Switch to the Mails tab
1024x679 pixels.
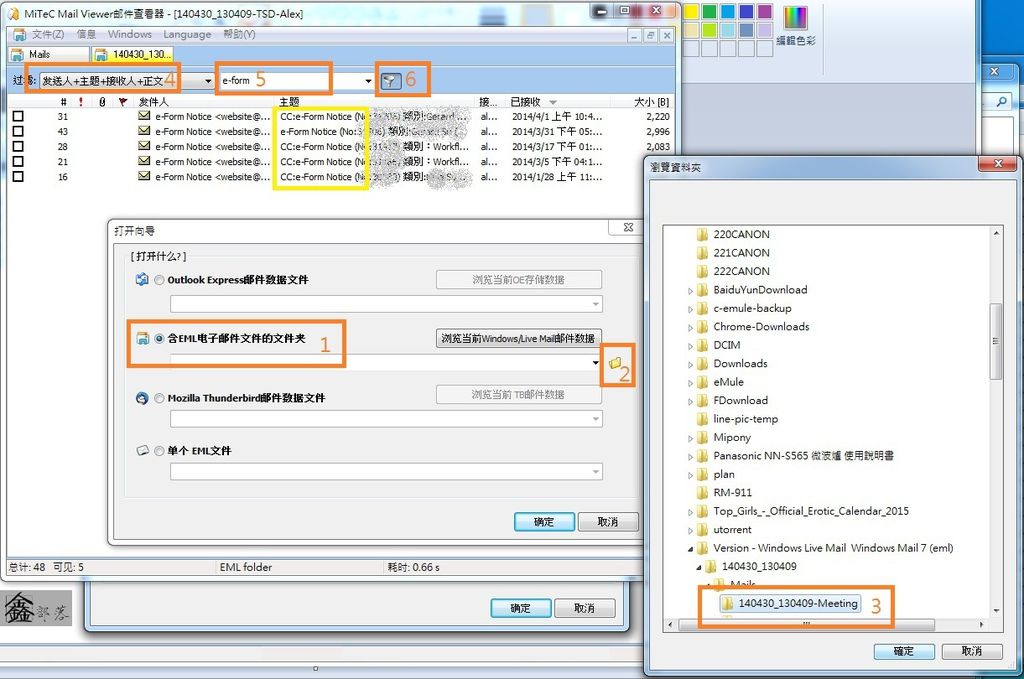48,54
